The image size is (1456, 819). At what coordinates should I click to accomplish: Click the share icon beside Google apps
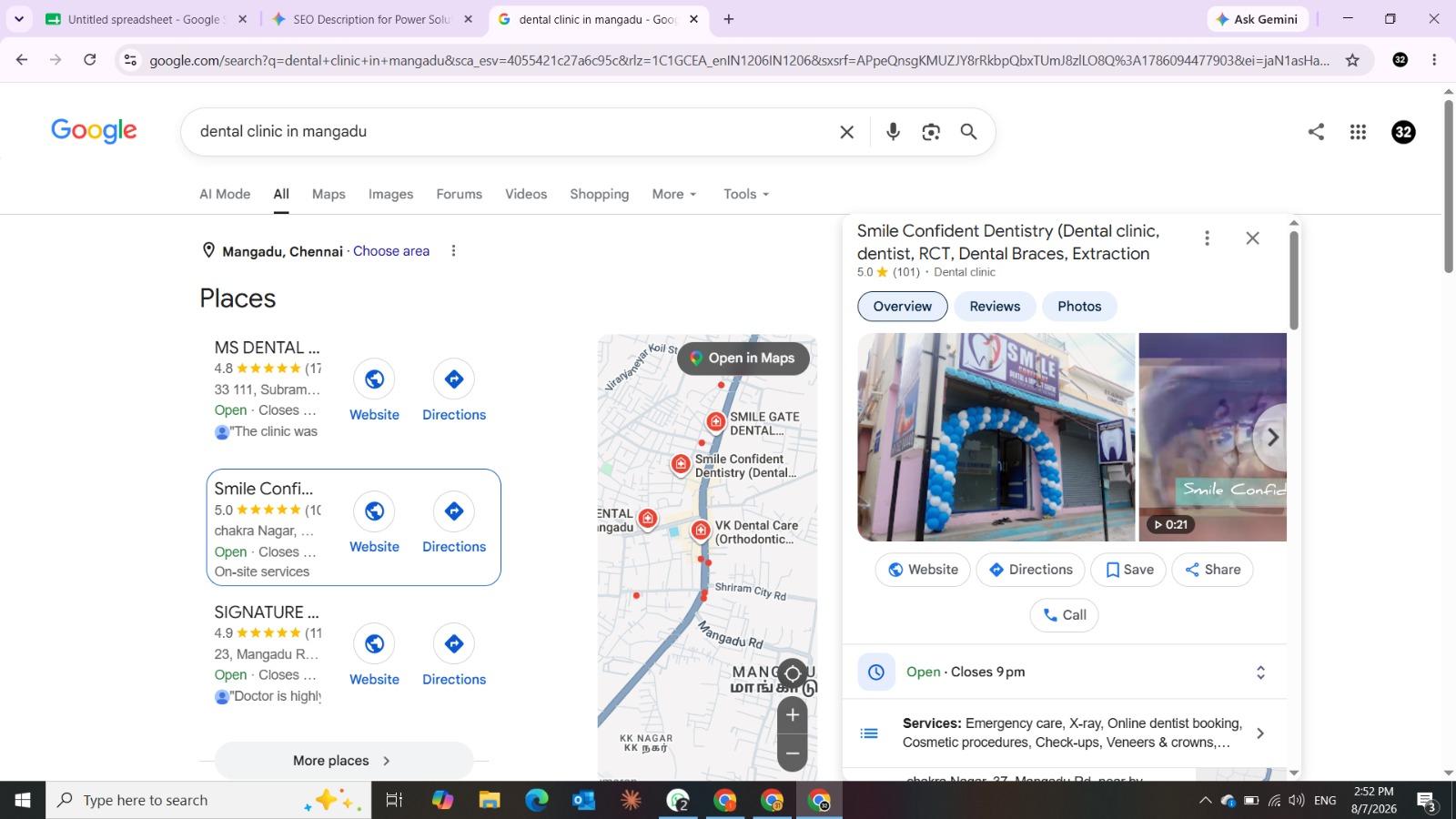(x=1316, y=132)
